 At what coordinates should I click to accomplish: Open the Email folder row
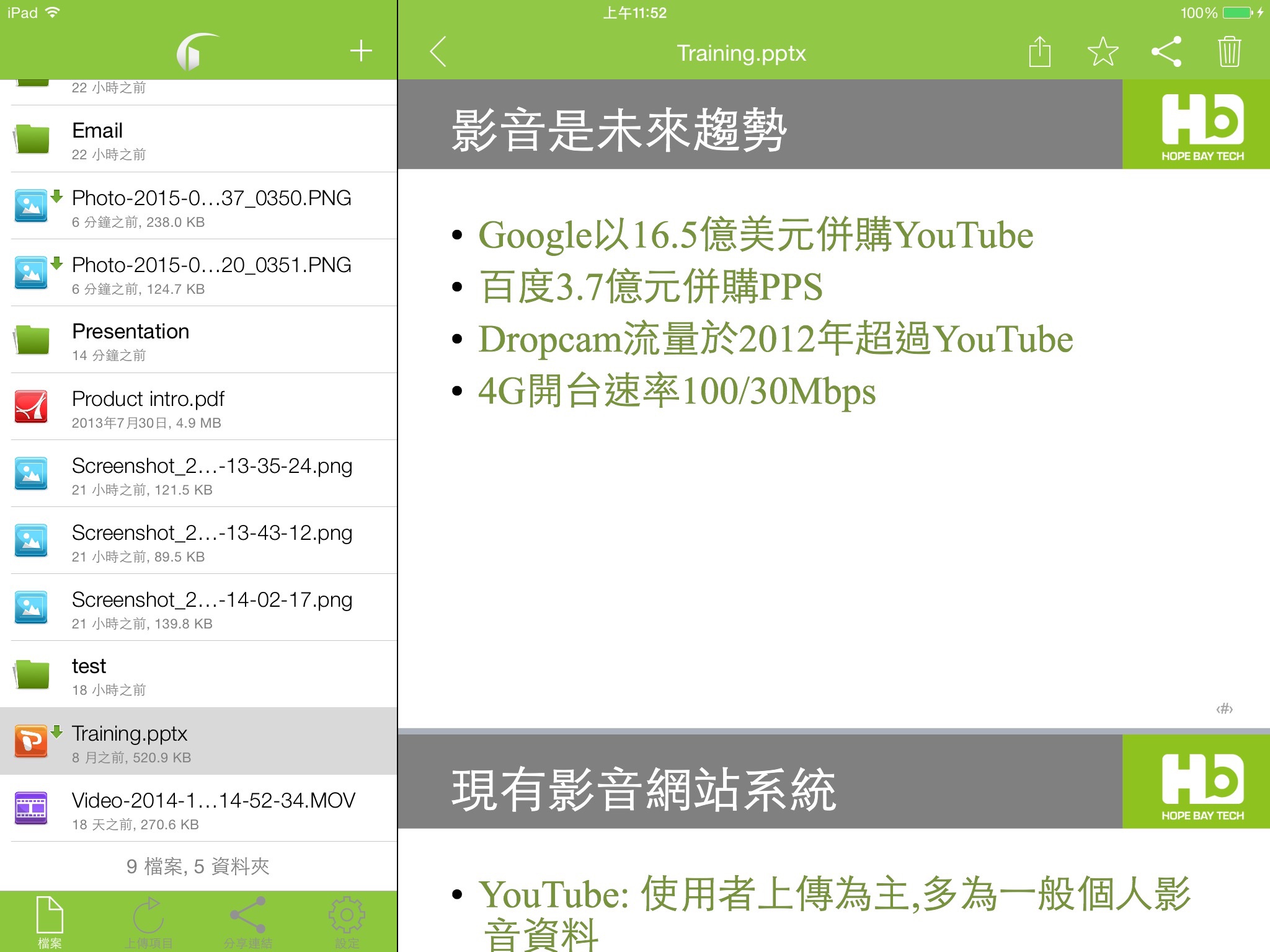click(198, 139)
